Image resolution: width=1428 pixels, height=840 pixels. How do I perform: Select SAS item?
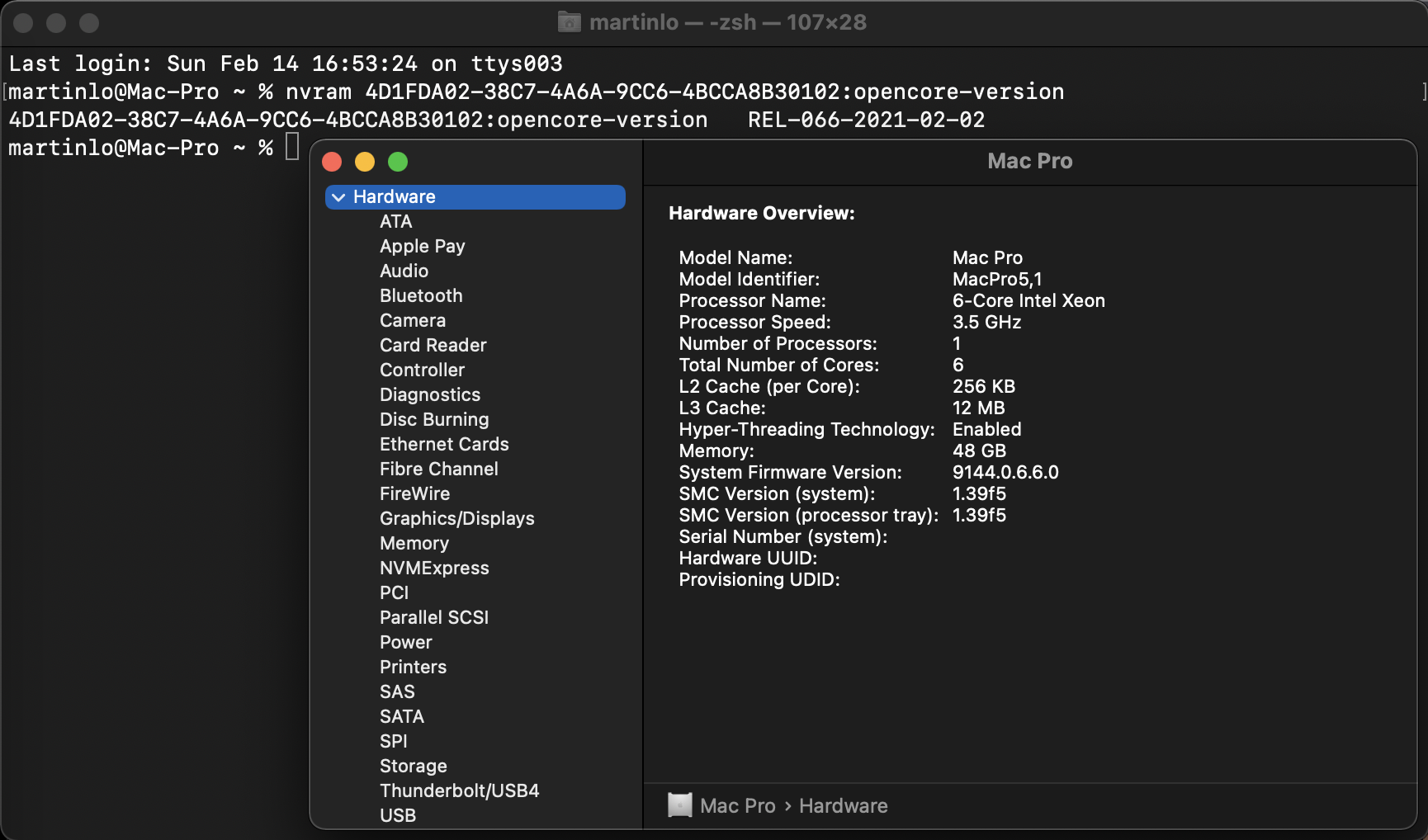coord(397,692)
